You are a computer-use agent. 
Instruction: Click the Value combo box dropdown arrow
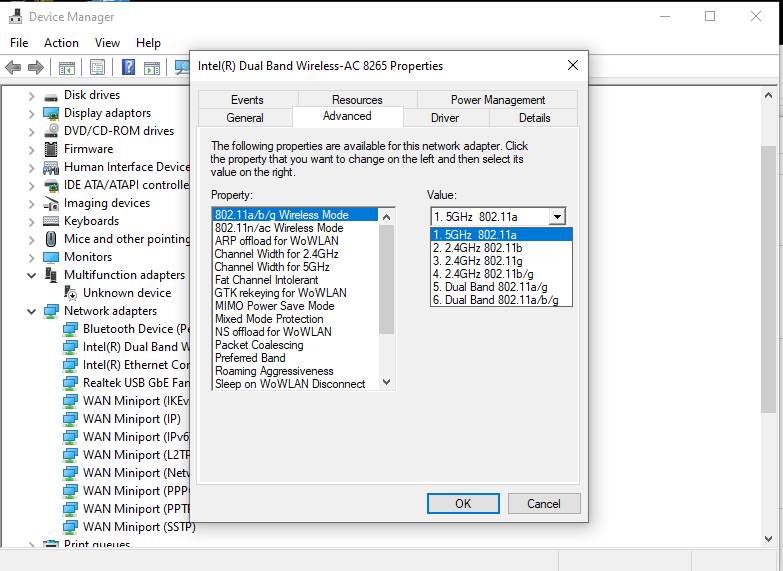(x=557, y=217)
